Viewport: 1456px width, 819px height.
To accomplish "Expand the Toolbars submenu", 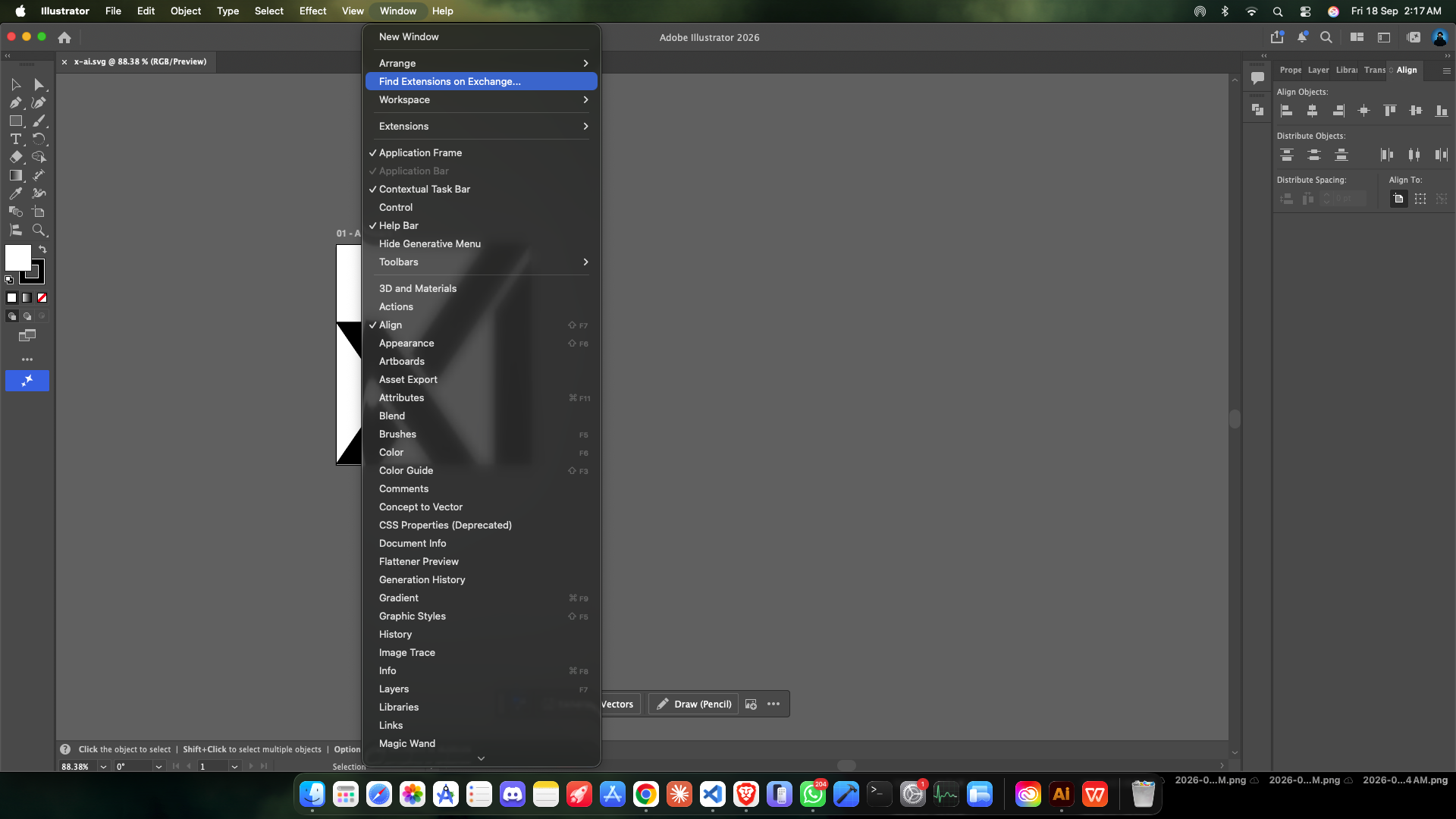I will coord(482,262).
